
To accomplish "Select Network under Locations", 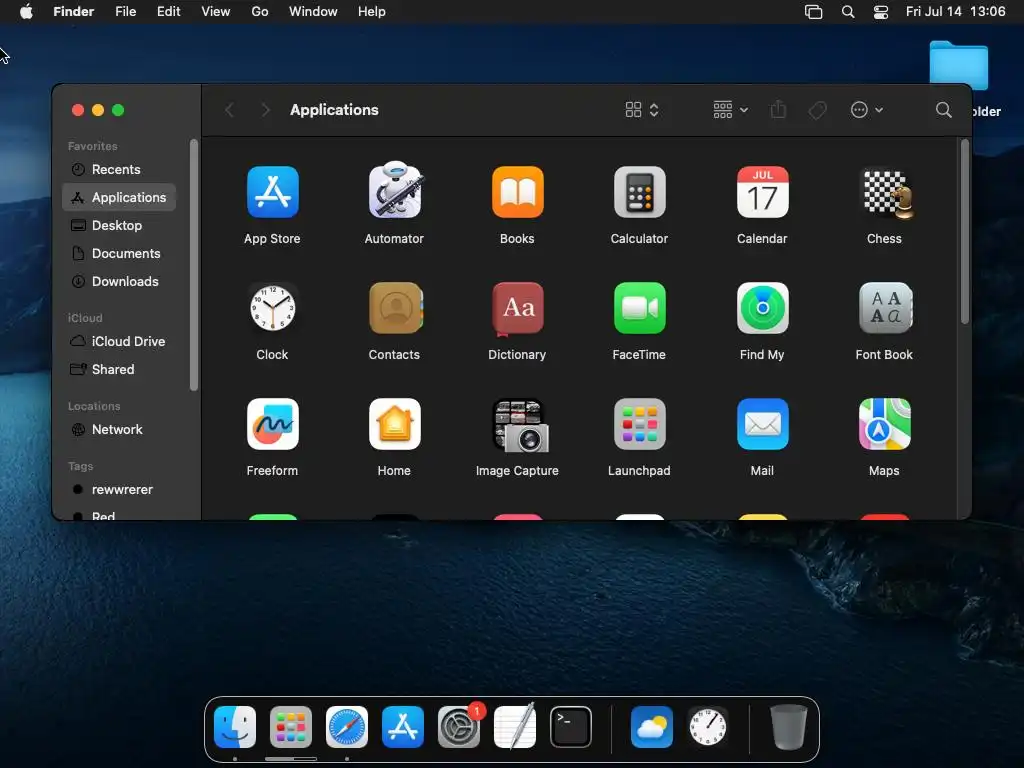I will [x=119, y=430].
